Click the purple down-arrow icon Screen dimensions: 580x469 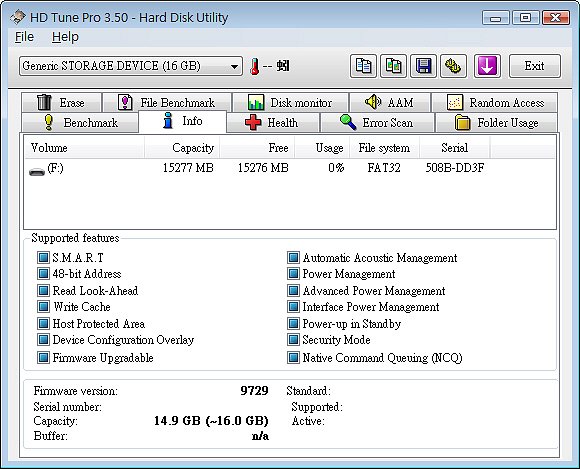(487, 66)
